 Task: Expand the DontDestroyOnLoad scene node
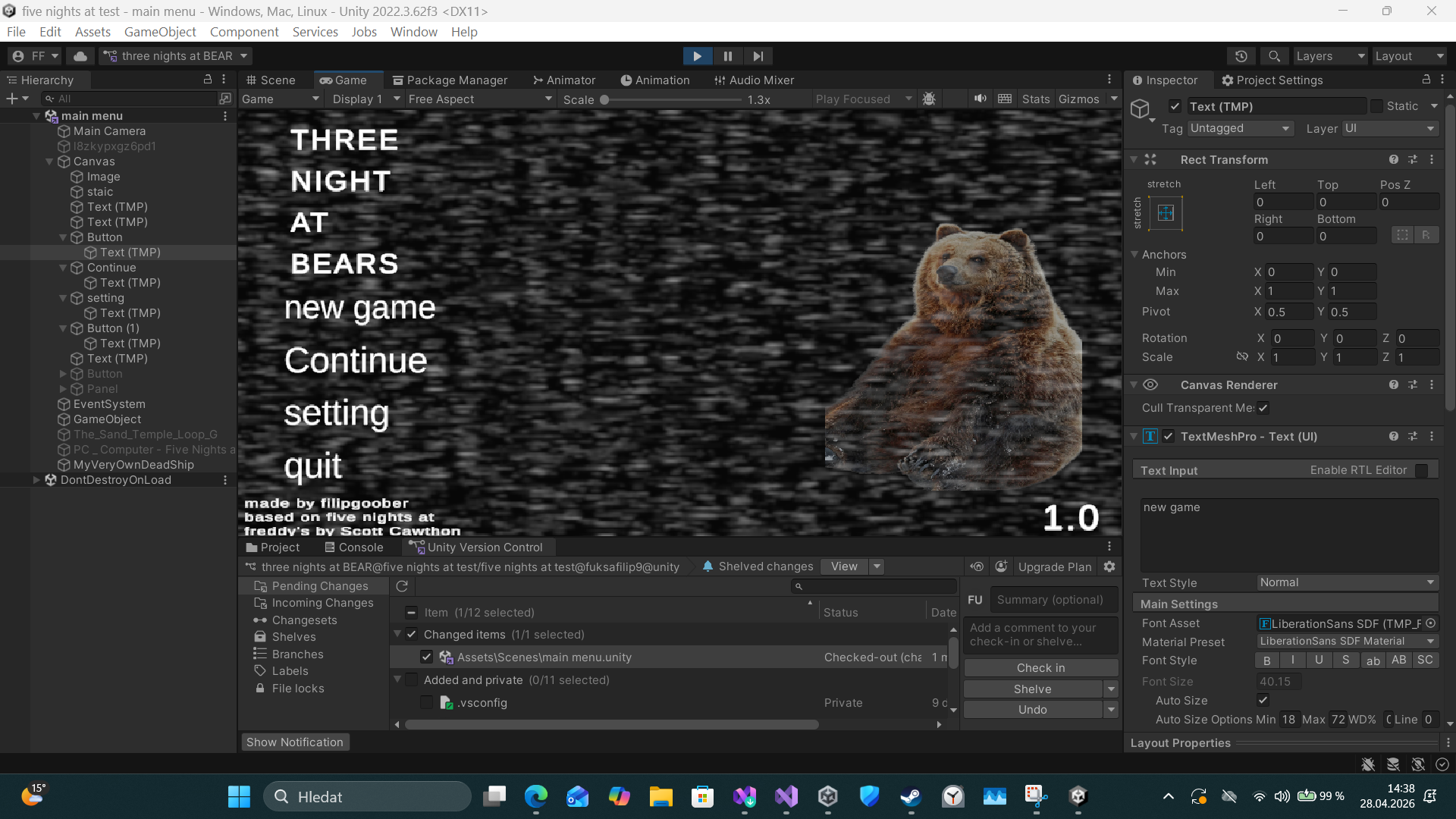[x=36, y=479]
